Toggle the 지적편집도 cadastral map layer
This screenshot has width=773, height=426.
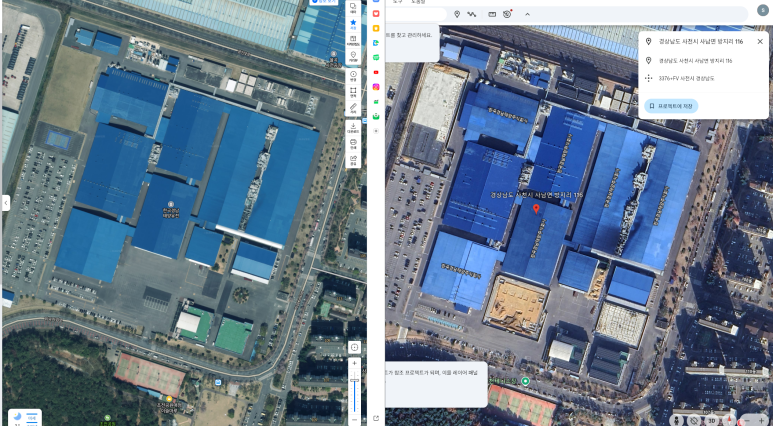(x=353, y=40)
